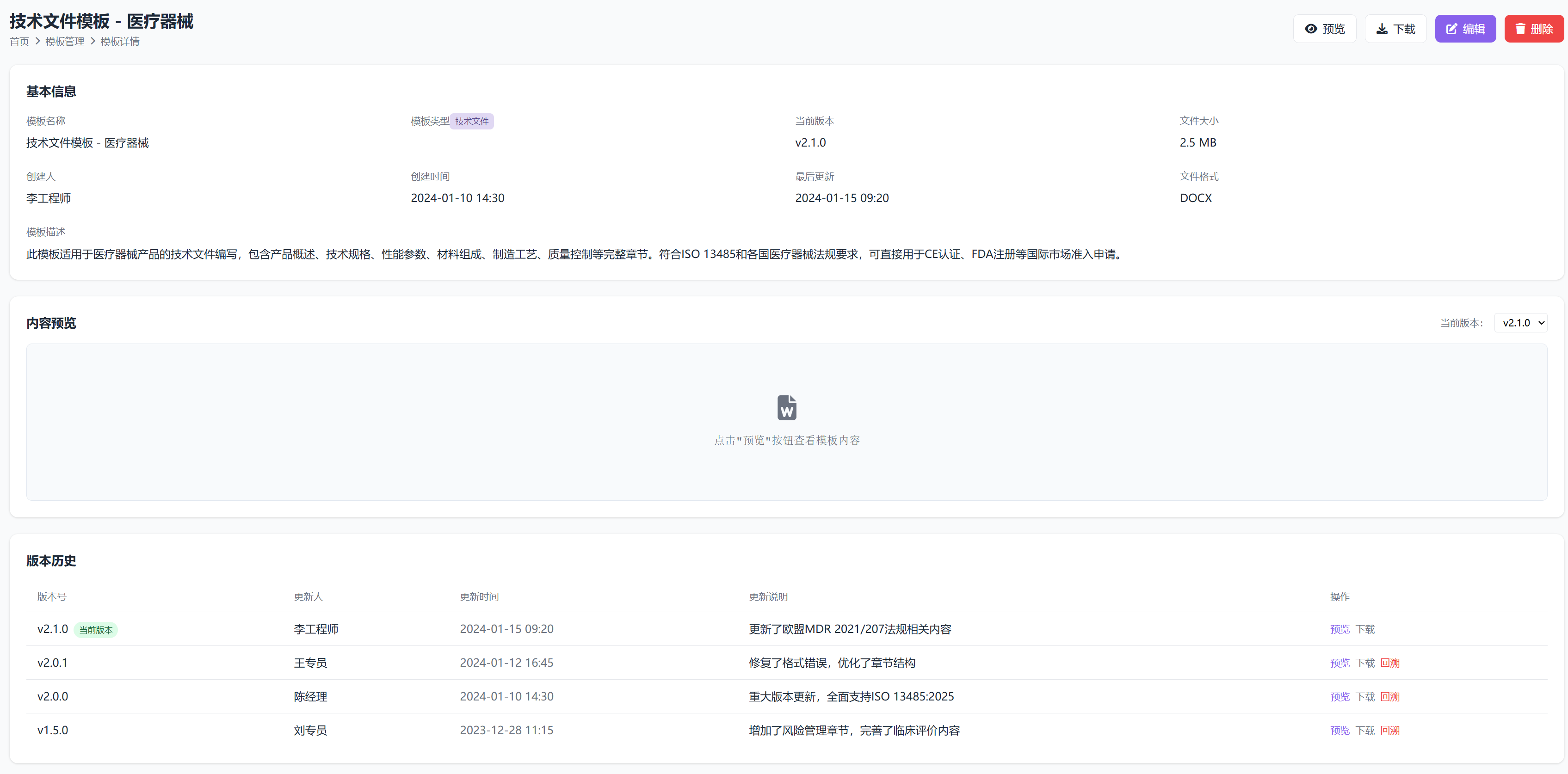Click the trash icon on the 删除 button
Image resolution: width=1568 pixels, height=774 pixels.
click(1520, 29)
